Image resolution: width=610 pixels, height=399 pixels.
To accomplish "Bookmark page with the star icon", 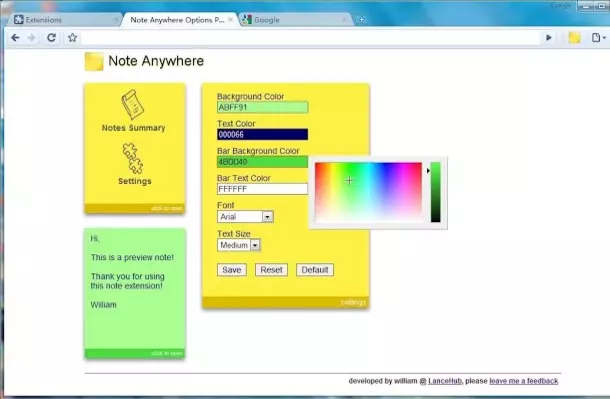I will tap(72, 38).
